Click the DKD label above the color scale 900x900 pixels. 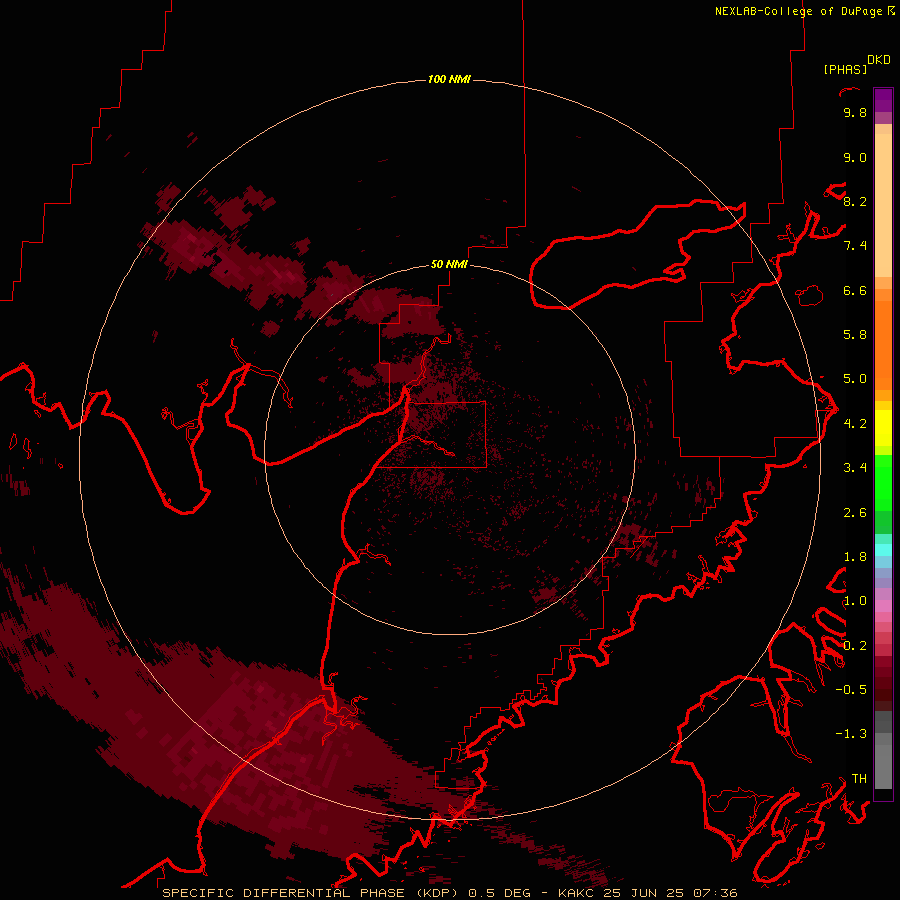point(879,60)
